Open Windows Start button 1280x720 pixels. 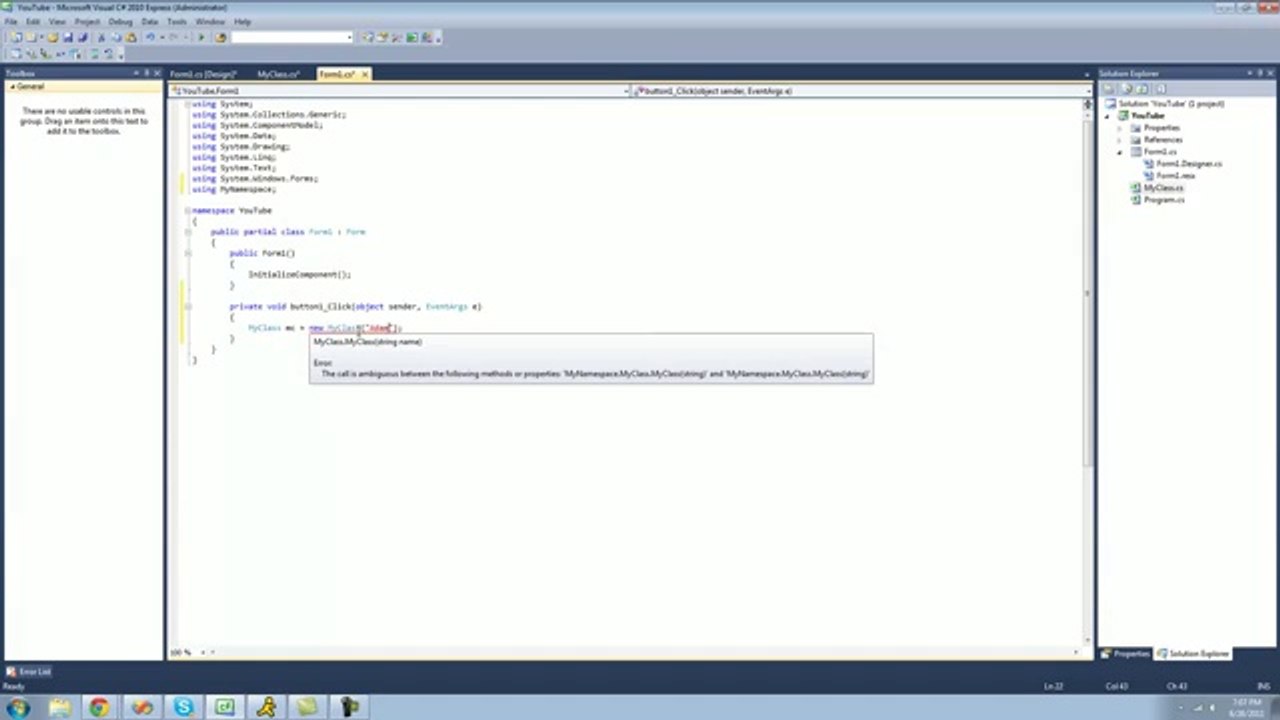tap(17, 708)
